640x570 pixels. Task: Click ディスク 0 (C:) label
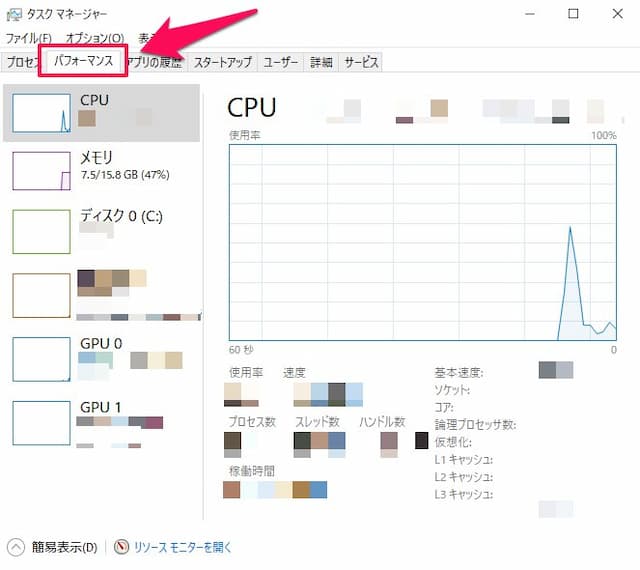[x=121, y=216]
